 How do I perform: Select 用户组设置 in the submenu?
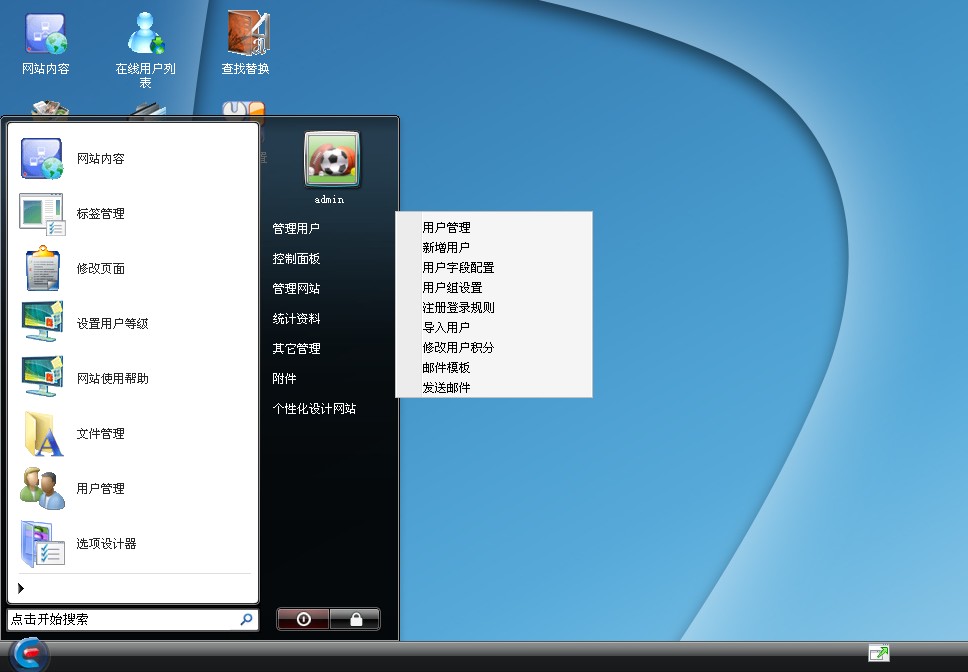tap(452, 288)
